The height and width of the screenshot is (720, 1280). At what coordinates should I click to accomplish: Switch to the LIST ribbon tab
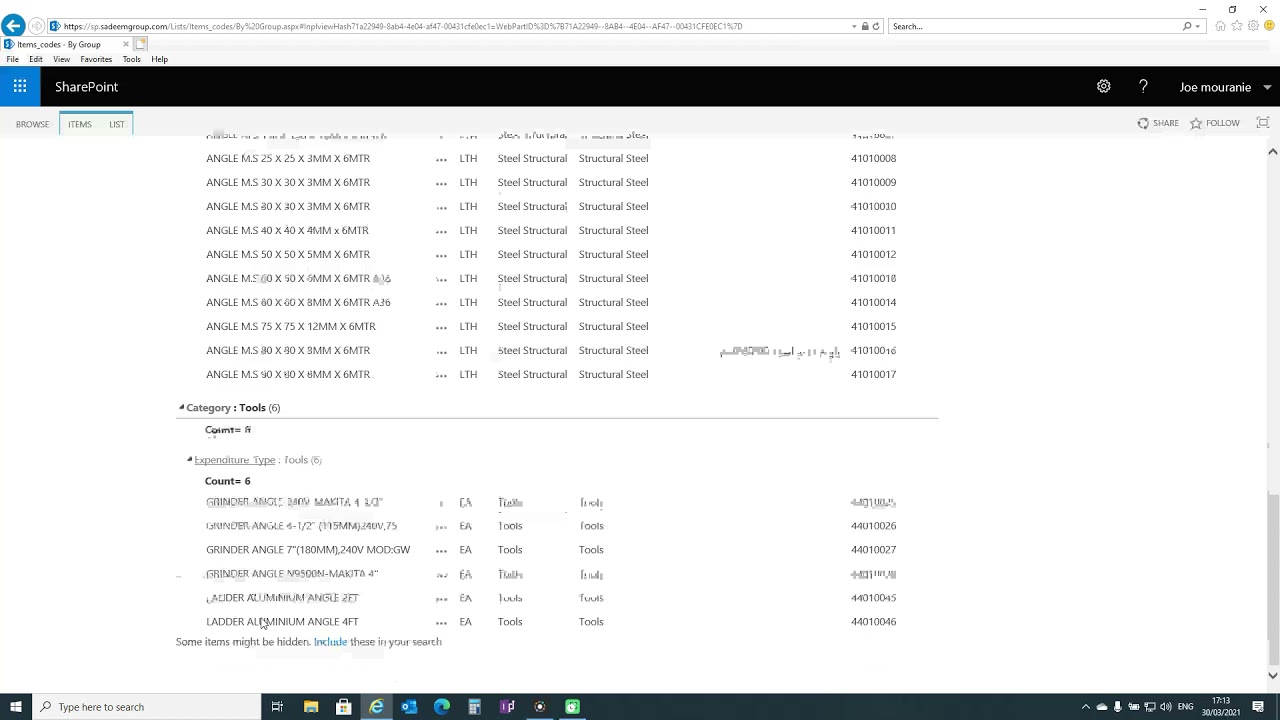[117, 124]
